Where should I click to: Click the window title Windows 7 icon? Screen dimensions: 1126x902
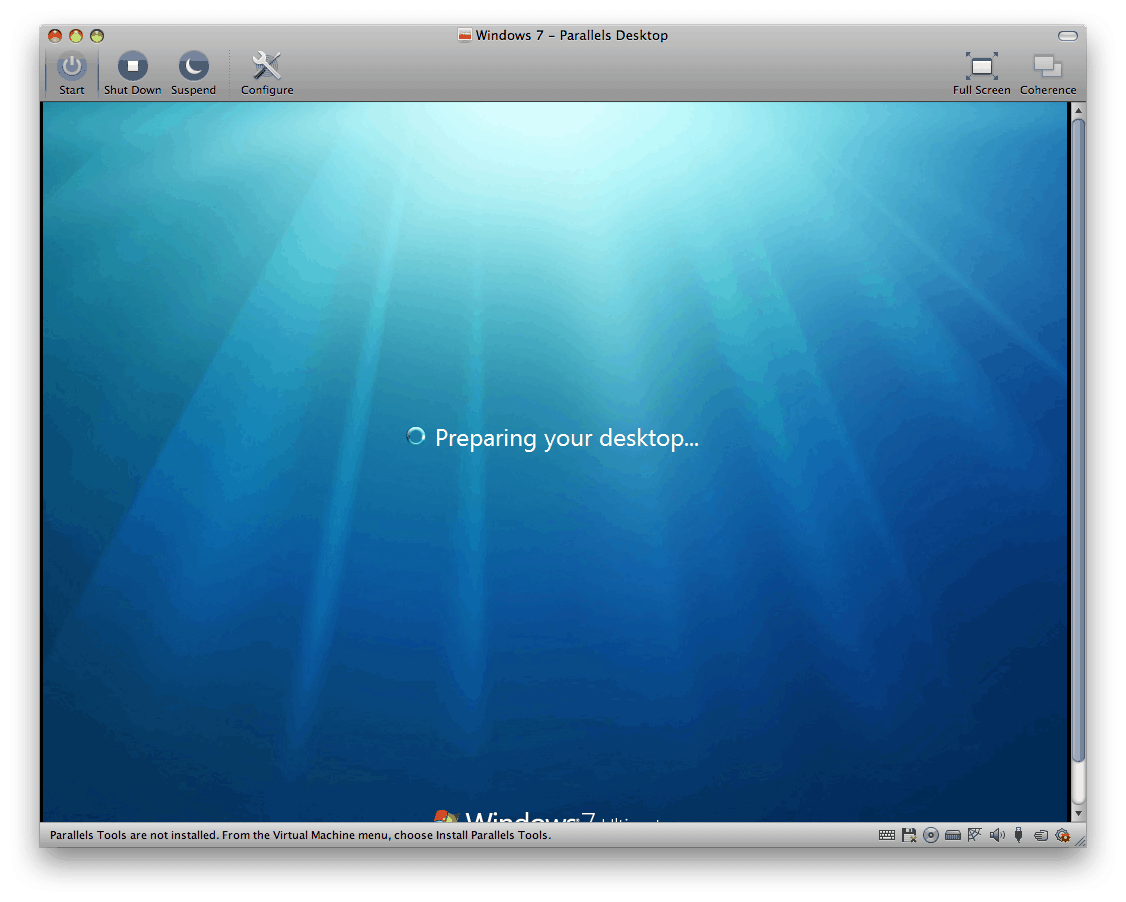(x=465, y=35)
